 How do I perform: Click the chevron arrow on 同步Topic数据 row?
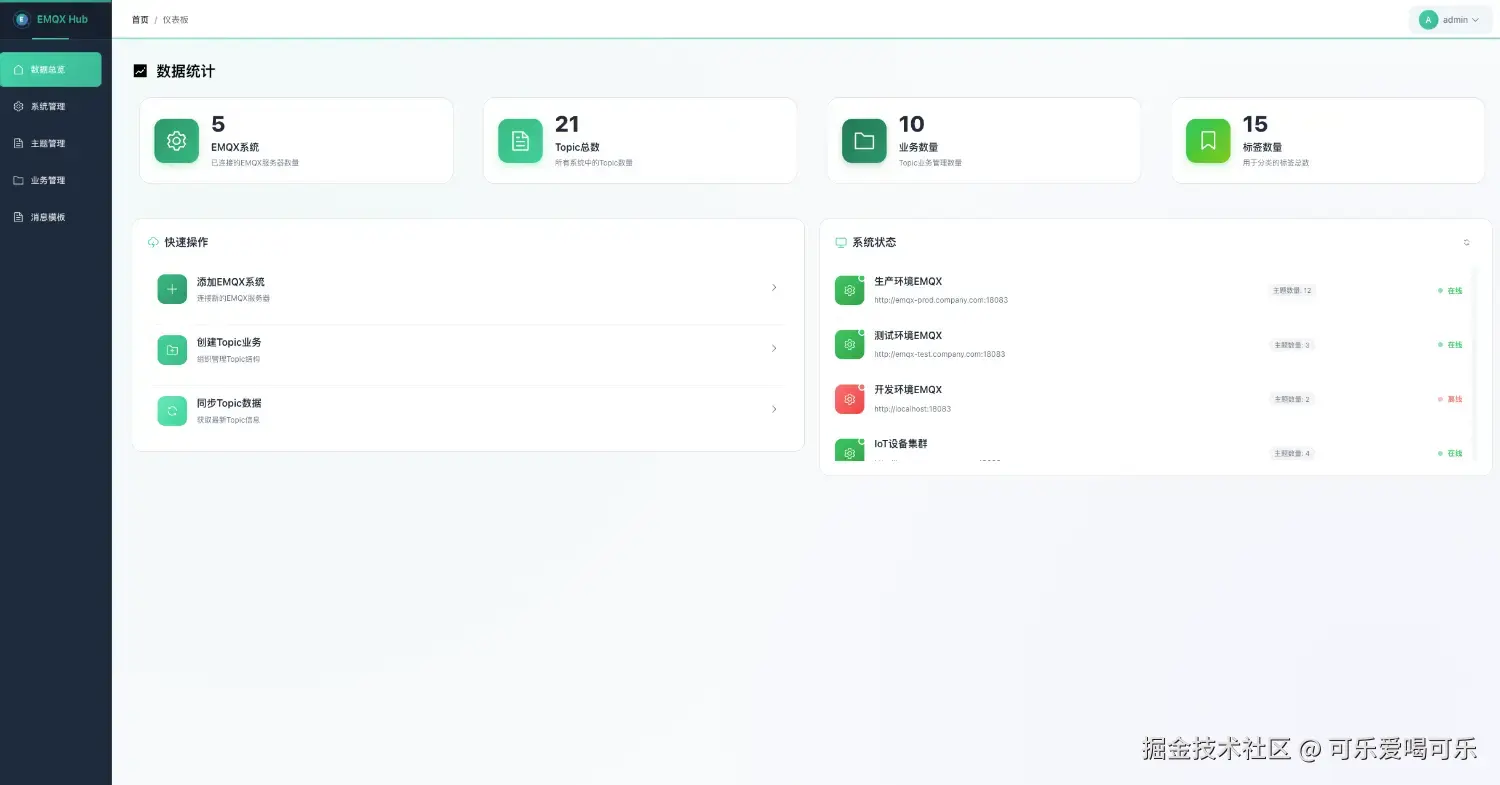click(x=774, y=409)
